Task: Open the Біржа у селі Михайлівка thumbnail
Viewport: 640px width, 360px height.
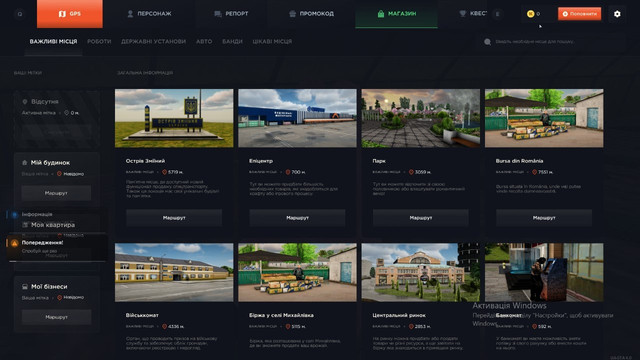Action: [x=297, y=273]
